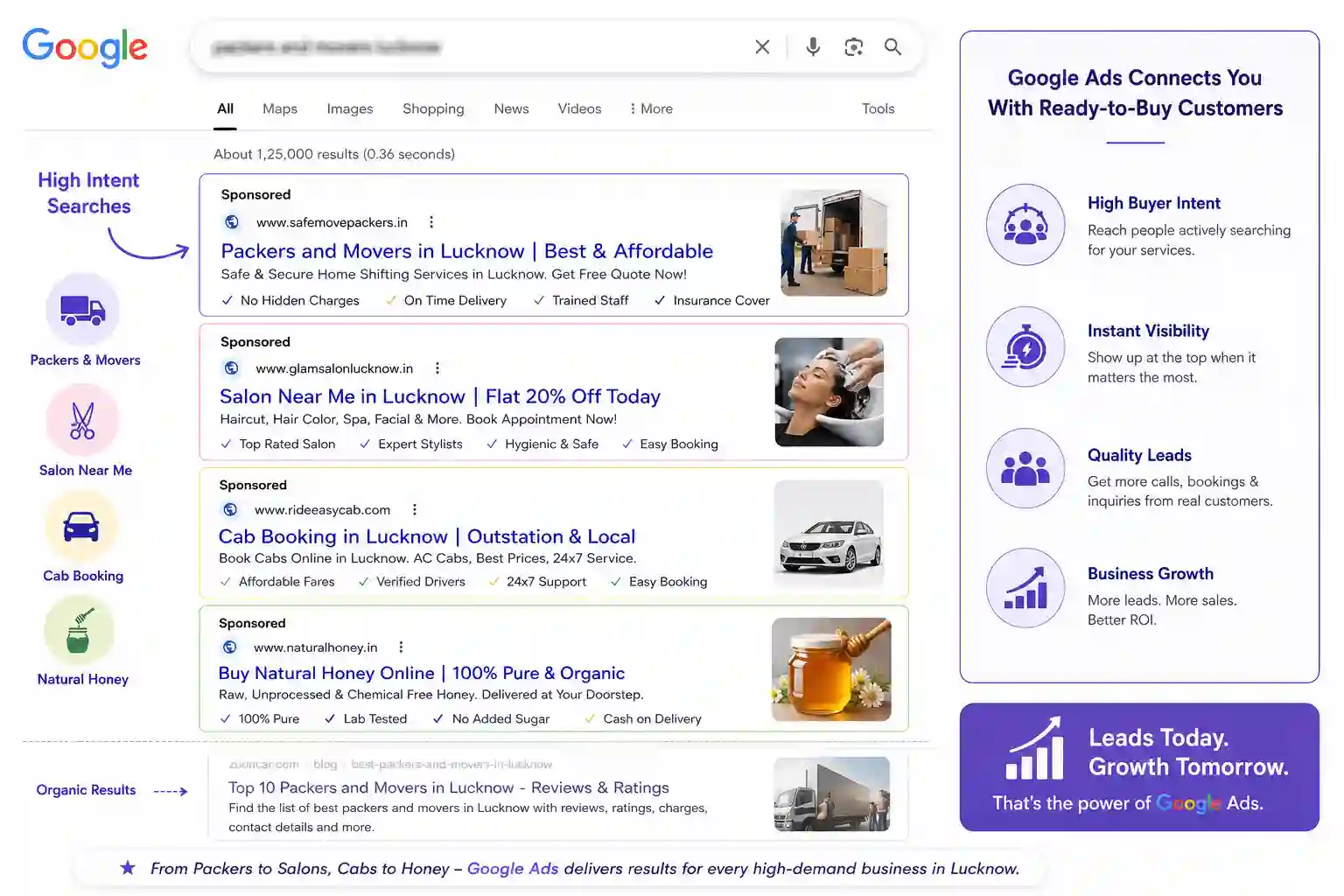Click the Business Growth chart icon
Screen dimensions: 1344x896
(x=1025, y=588)
